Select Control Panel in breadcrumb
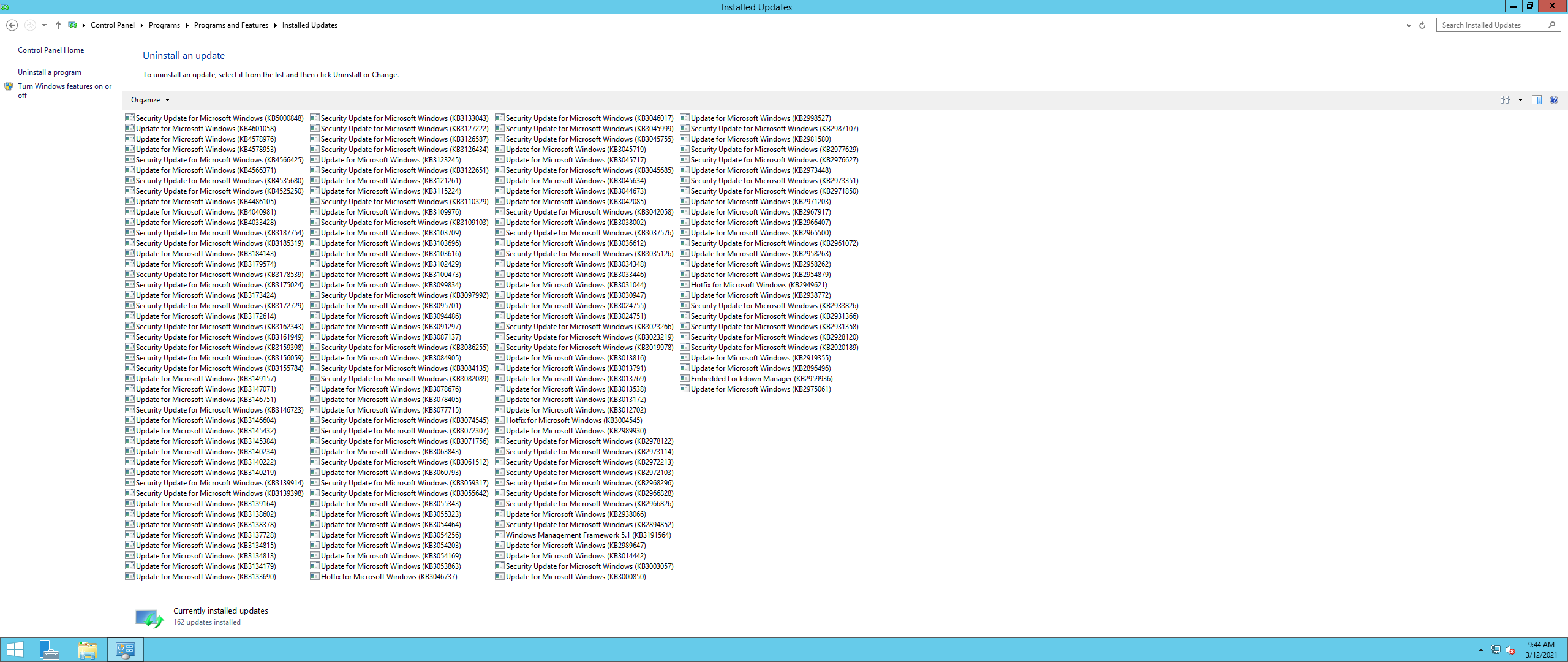The height and width of the screenshot is (662, 1568). click(x=113, y=25)
